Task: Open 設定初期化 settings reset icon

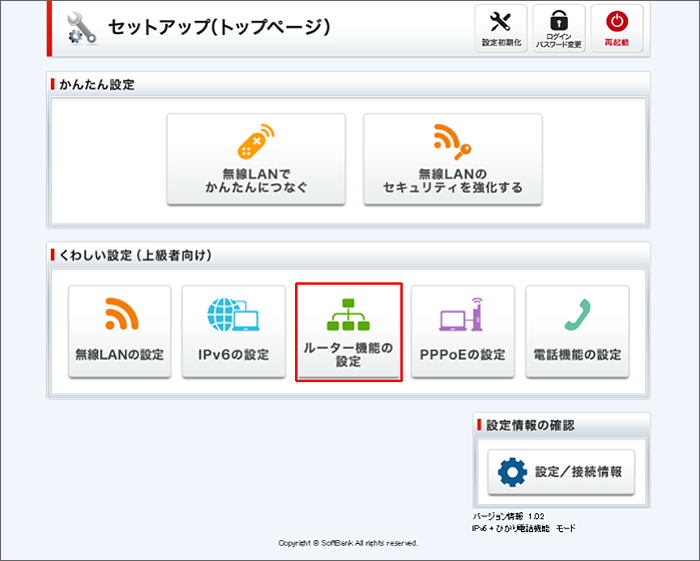Action: 501,29
